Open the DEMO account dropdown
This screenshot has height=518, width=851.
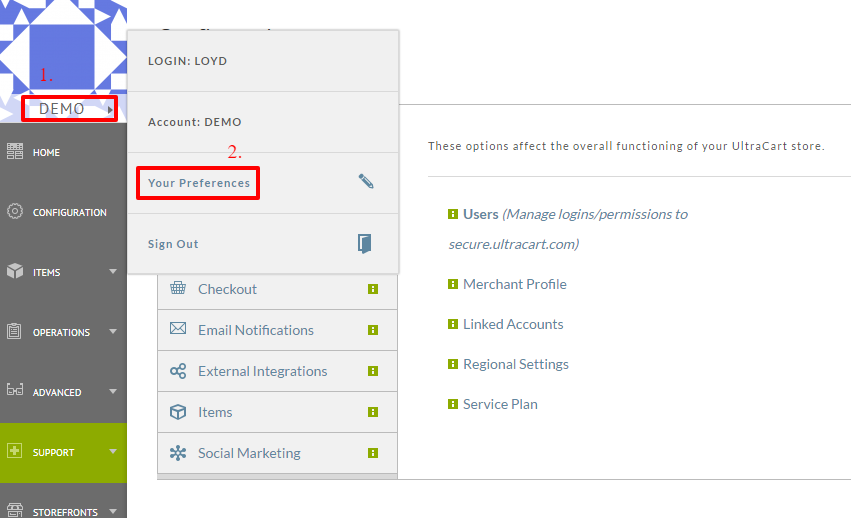point(69,109)
